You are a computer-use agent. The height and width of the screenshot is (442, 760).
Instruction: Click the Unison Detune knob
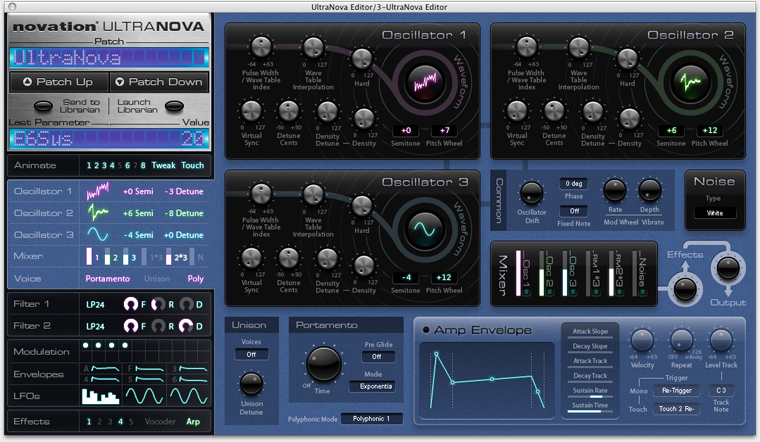[251, 384]
